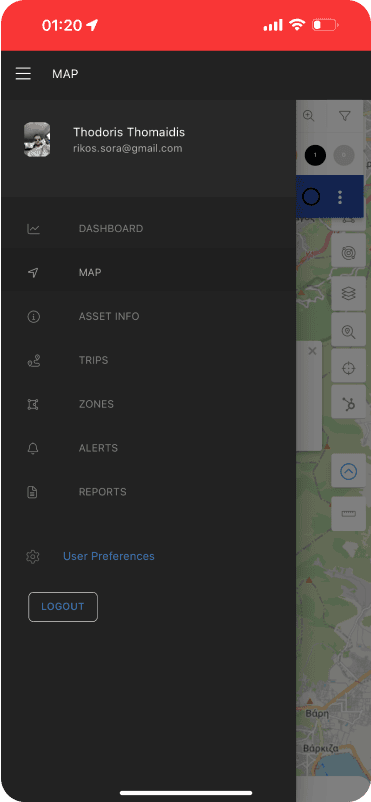Image resolution: width=371 pixels, height=802 pixels.
Task: Tap the battery icon in the status bar
Action: (325, 25)
